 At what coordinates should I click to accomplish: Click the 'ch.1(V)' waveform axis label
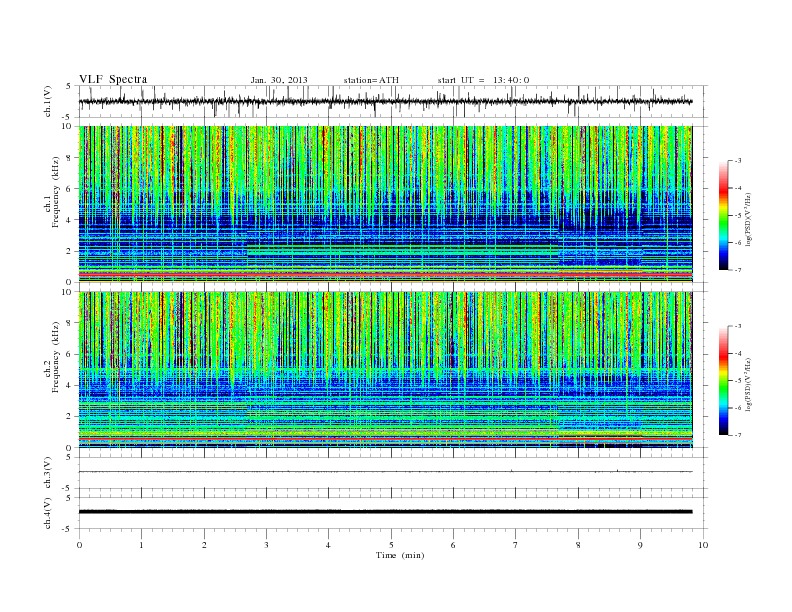coord(48,101)
